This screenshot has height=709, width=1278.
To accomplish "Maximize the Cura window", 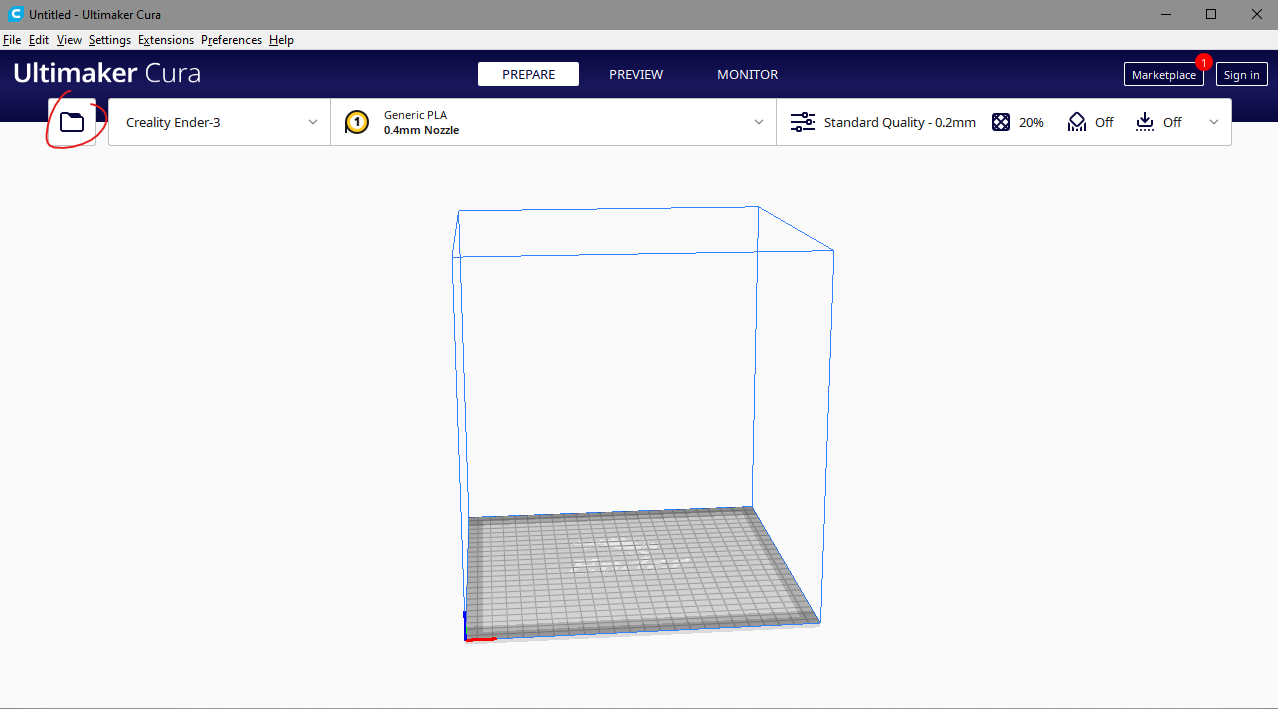I will pos(1211,14).
